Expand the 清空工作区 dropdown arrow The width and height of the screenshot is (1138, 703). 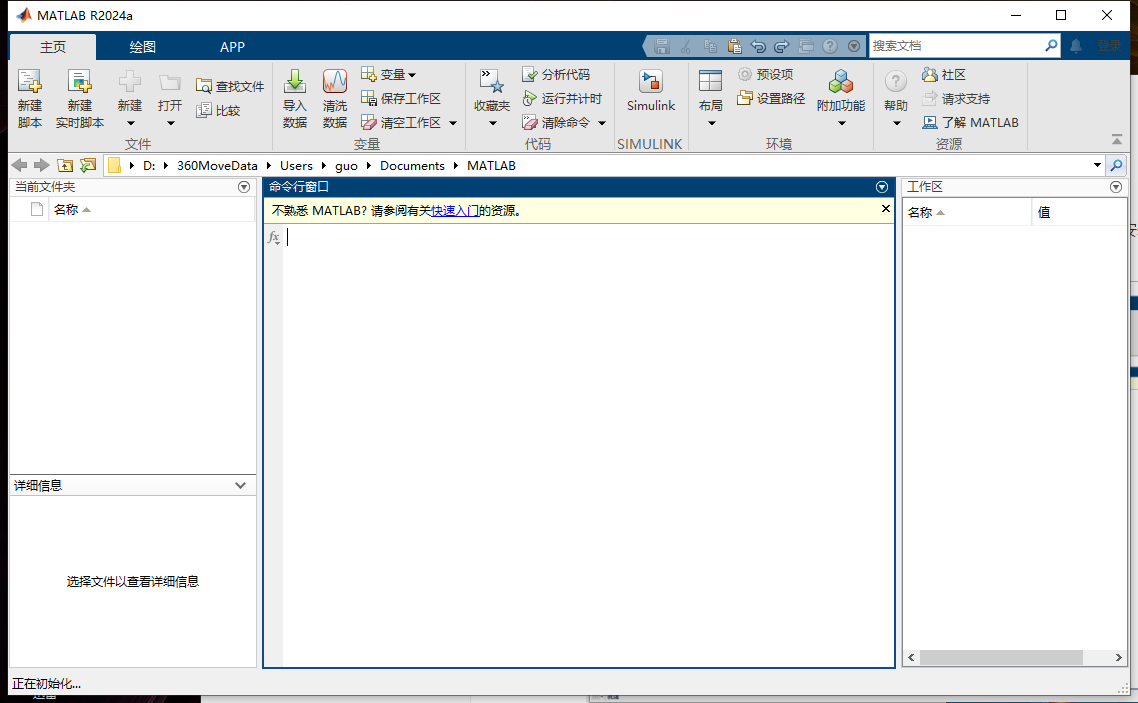click(x=453, y=123)
